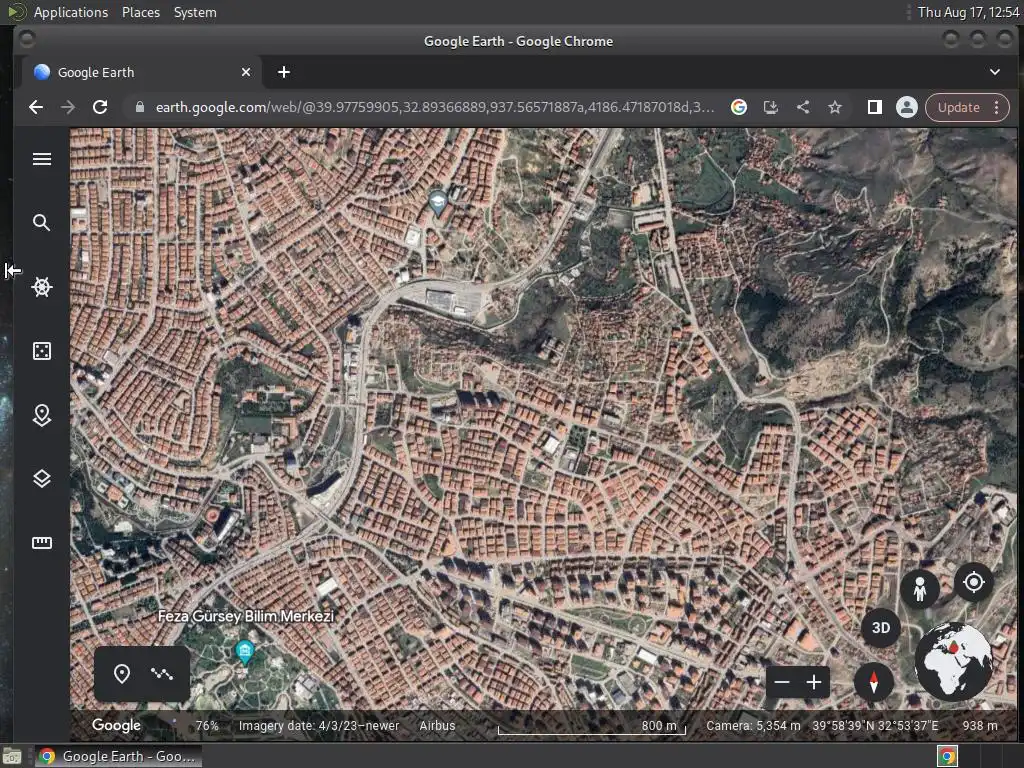The height and width of the screenshot is (768, 1024).
Task: Open Projects pin icon in the sidebar
Action: [x=42, y=415]
